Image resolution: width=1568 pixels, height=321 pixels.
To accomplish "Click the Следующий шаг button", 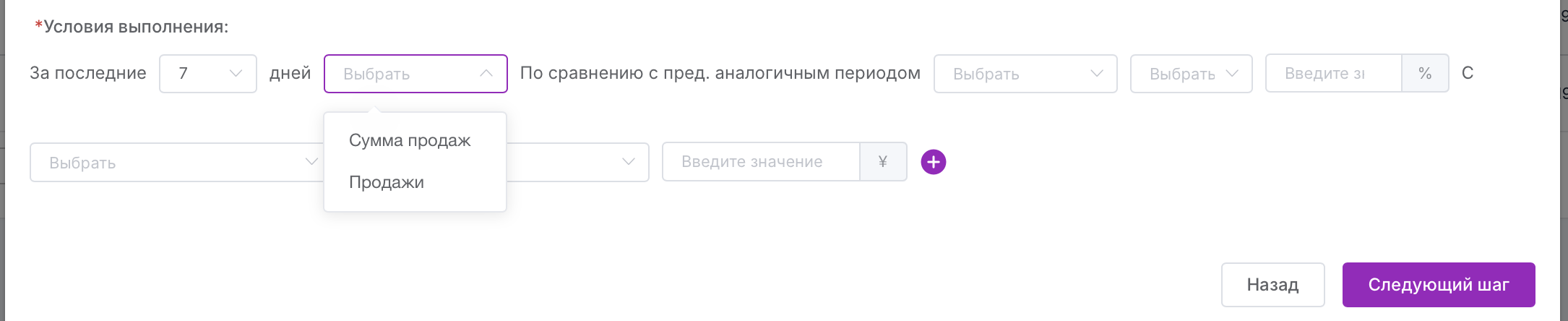I will coord(1439,285).
